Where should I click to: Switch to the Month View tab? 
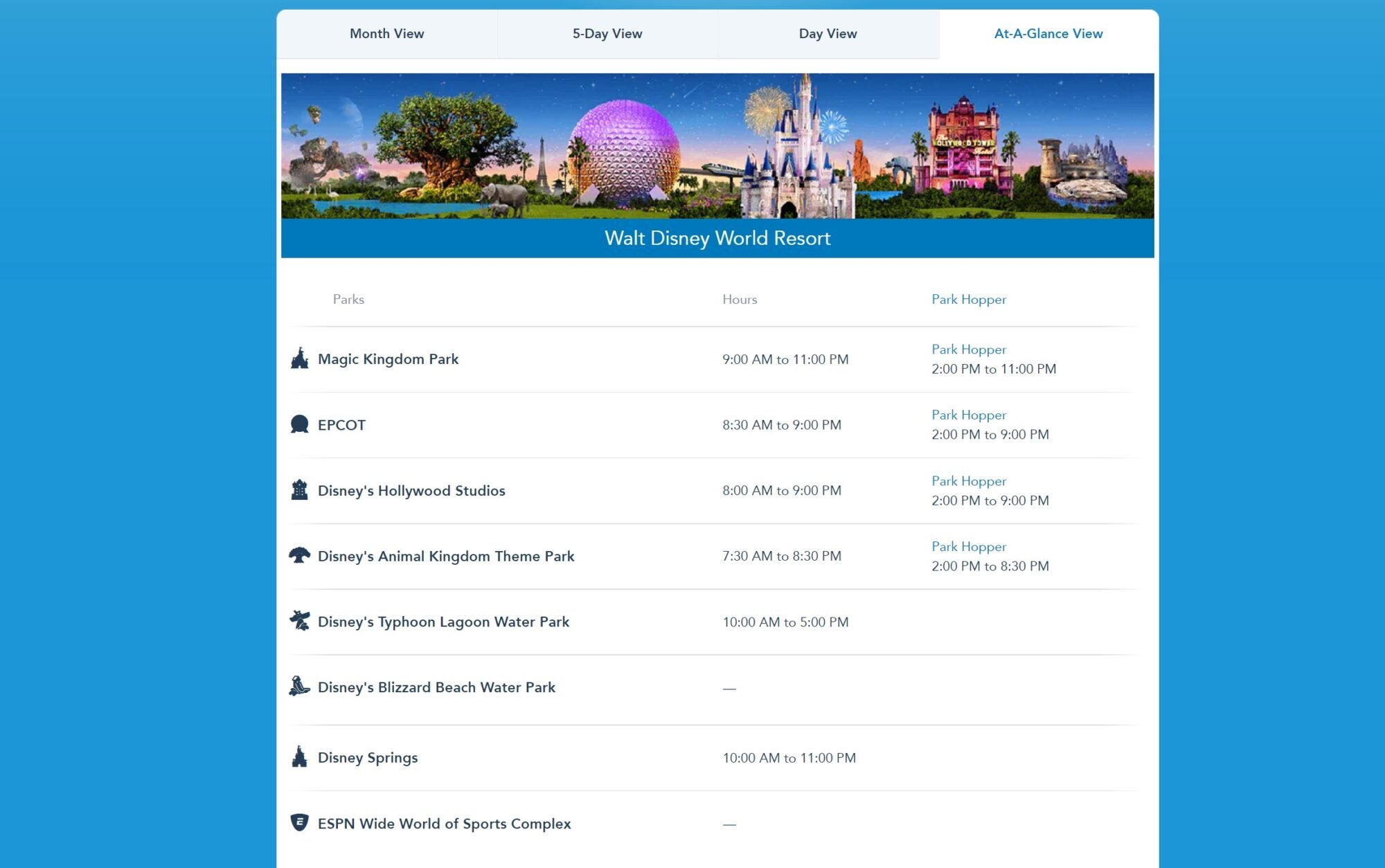click(386, 34)
